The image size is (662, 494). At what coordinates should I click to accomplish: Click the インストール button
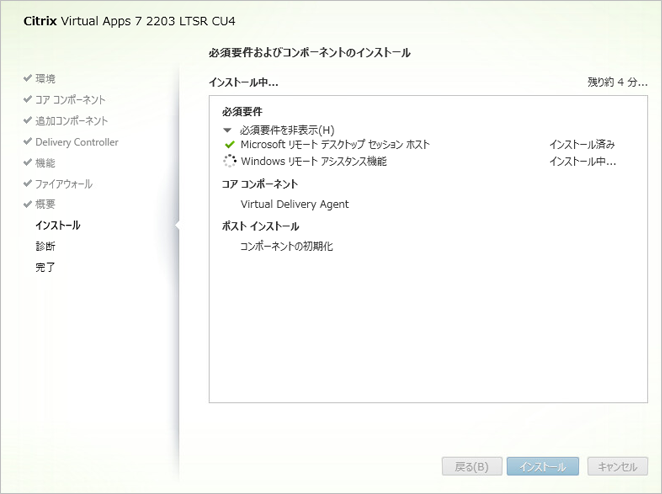click(x=543, y=467)
